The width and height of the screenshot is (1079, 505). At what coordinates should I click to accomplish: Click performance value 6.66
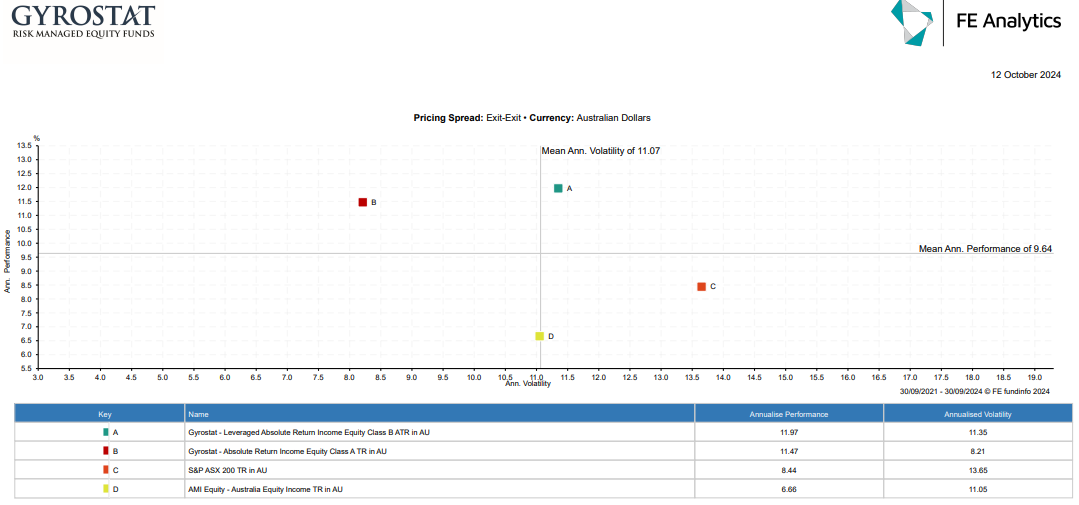pyautogui.click(x=789, y=489)
